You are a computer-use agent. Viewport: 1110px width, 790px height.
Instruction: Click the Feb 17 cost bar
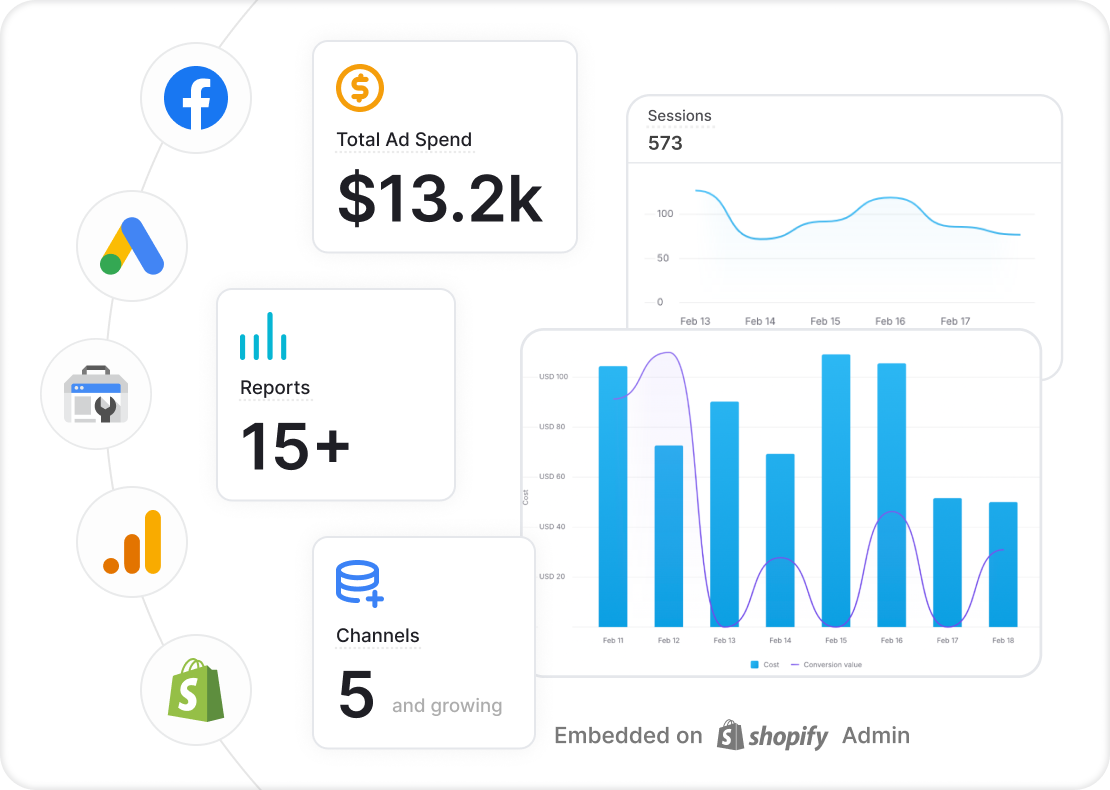click(x=947, y=563)
